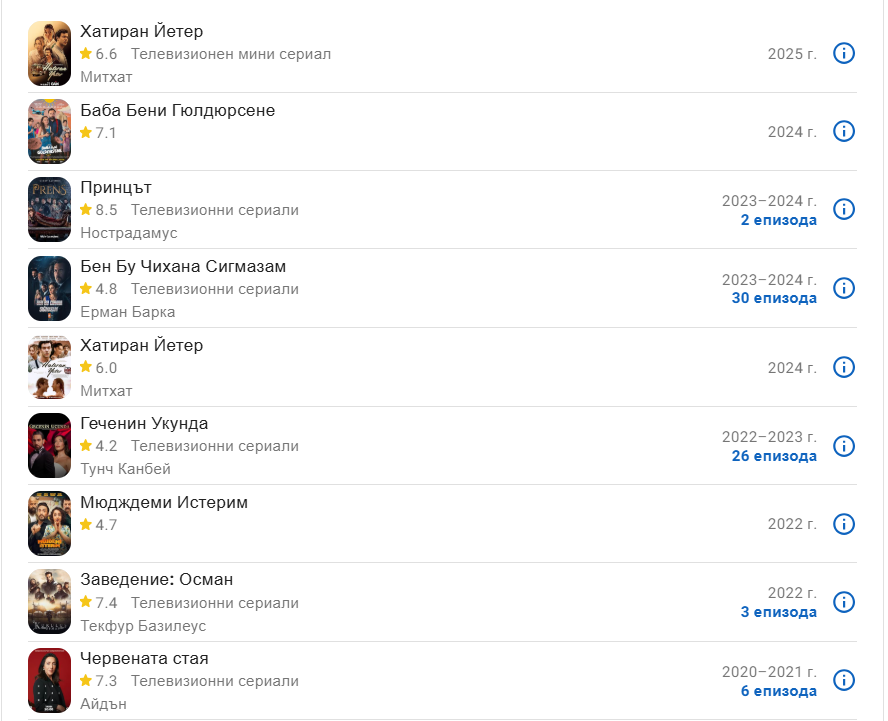
Task: Select the Мюждеми Истерим title
Action: pyautogui.click(x=164, y=502)
